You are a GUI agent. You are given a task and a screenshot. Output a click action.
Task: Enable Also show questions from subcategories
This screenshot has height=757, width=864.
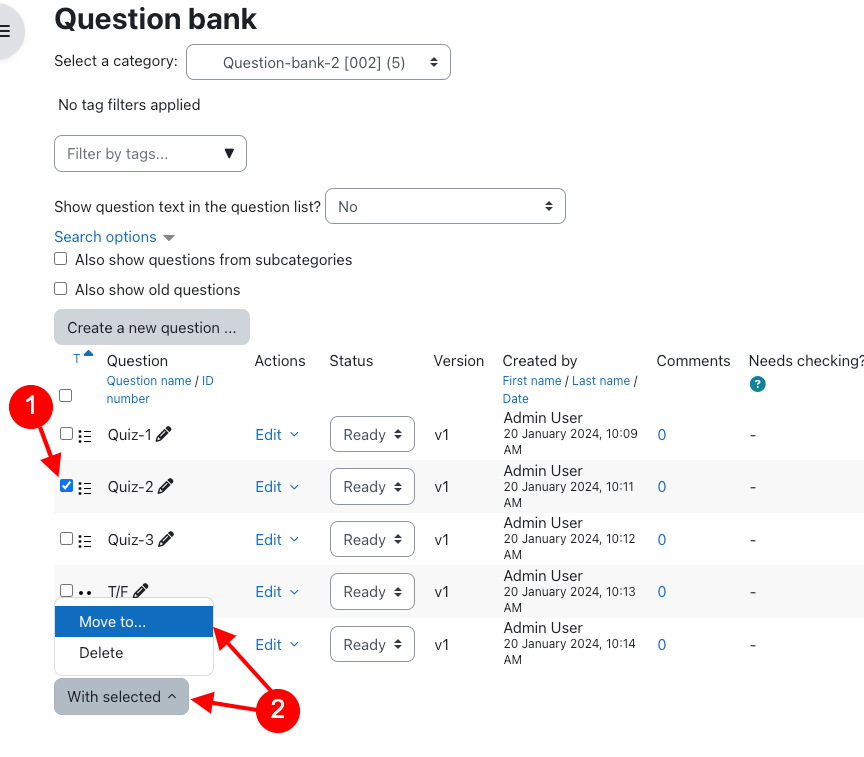pos(61,259)
